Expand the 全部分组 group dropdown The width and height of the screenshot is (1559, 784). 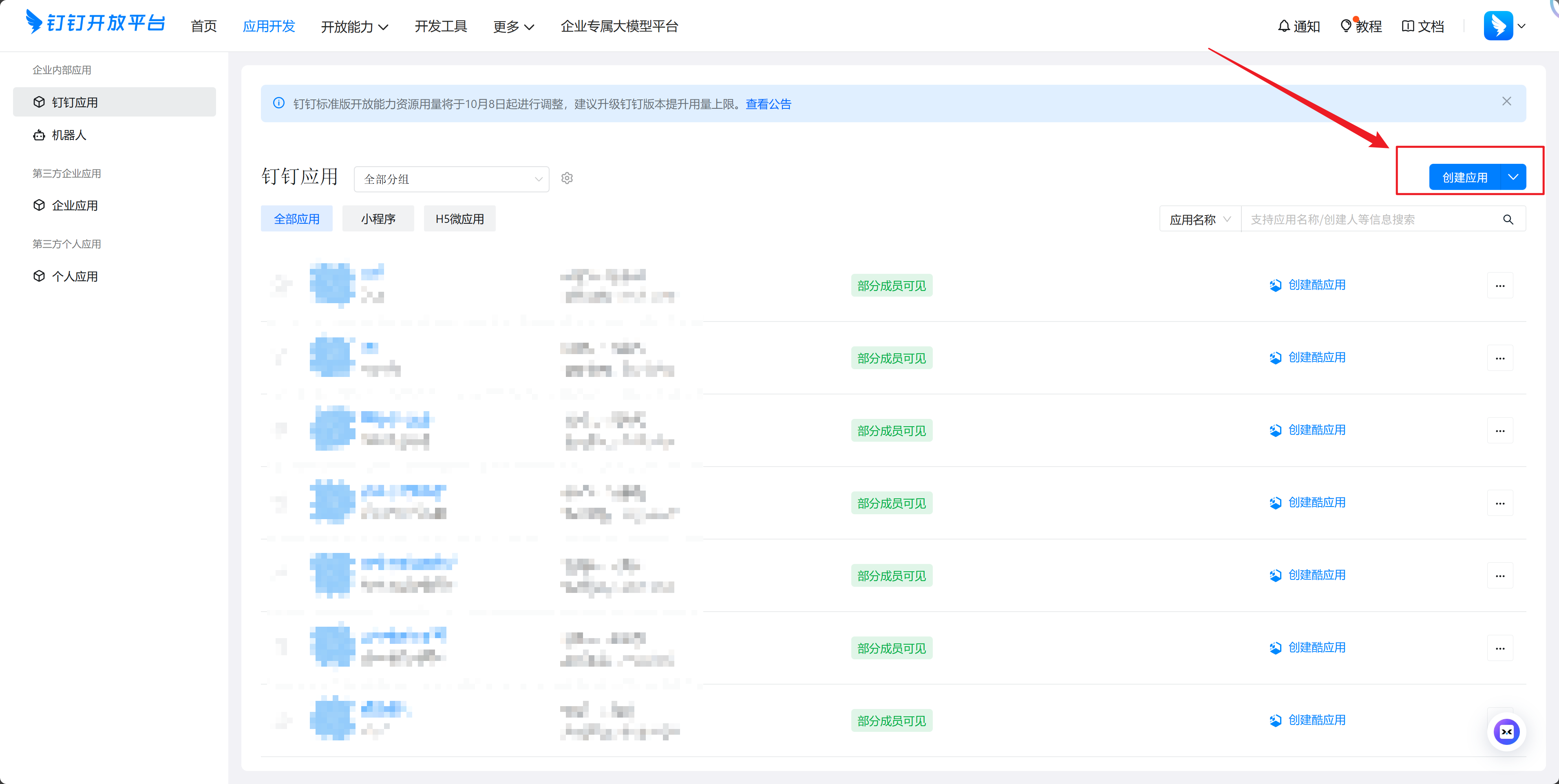pyautogui.click(x=451, y=179)
